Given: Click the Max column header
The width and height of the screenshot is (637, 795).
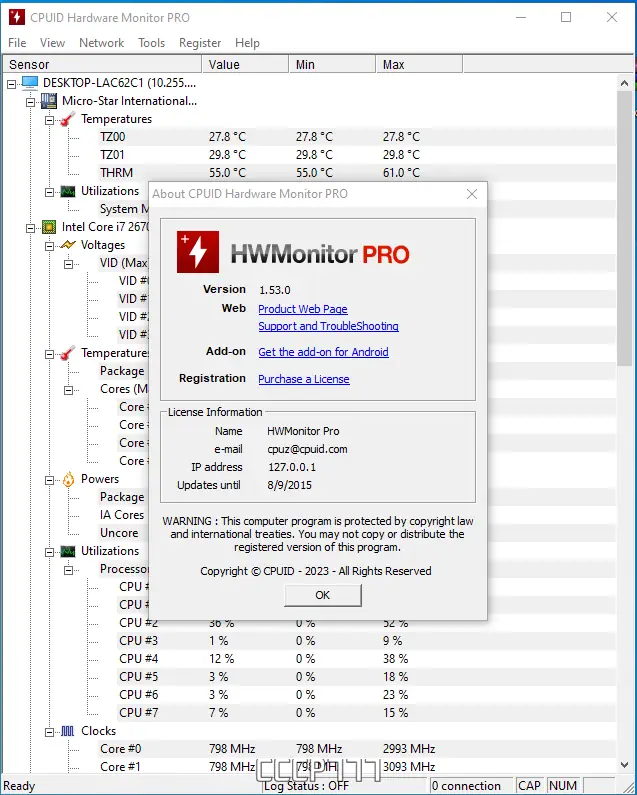Looking at the screenshot, I should click(419, 64).
